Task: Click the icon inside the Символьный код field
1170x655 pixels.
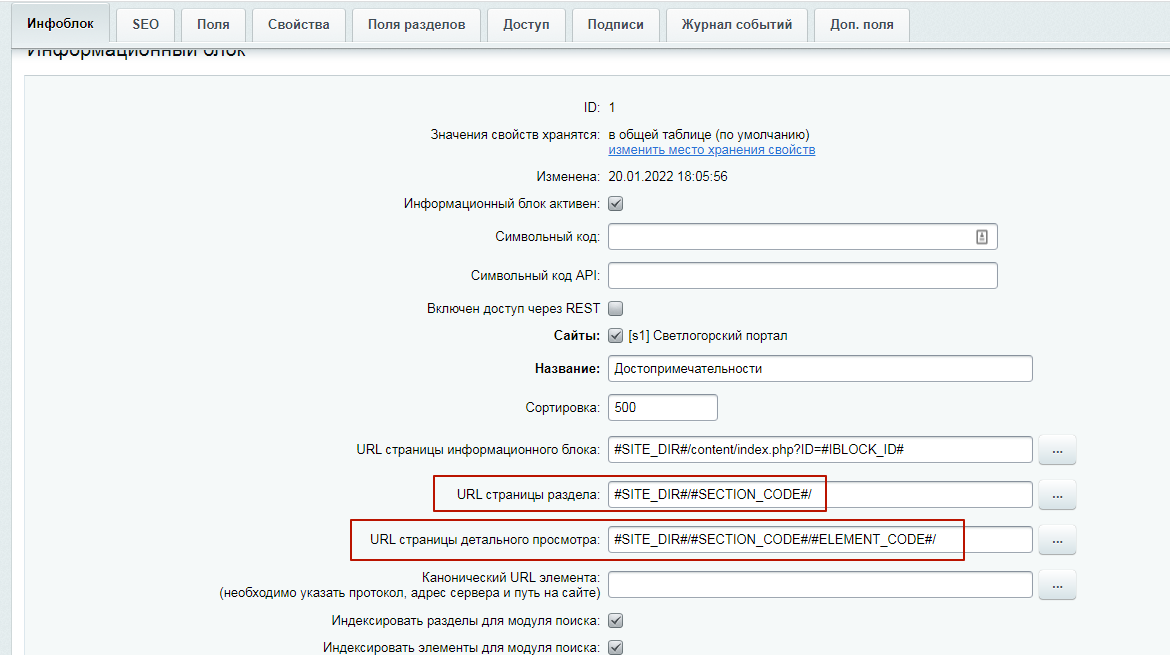Action: point(982,237)
